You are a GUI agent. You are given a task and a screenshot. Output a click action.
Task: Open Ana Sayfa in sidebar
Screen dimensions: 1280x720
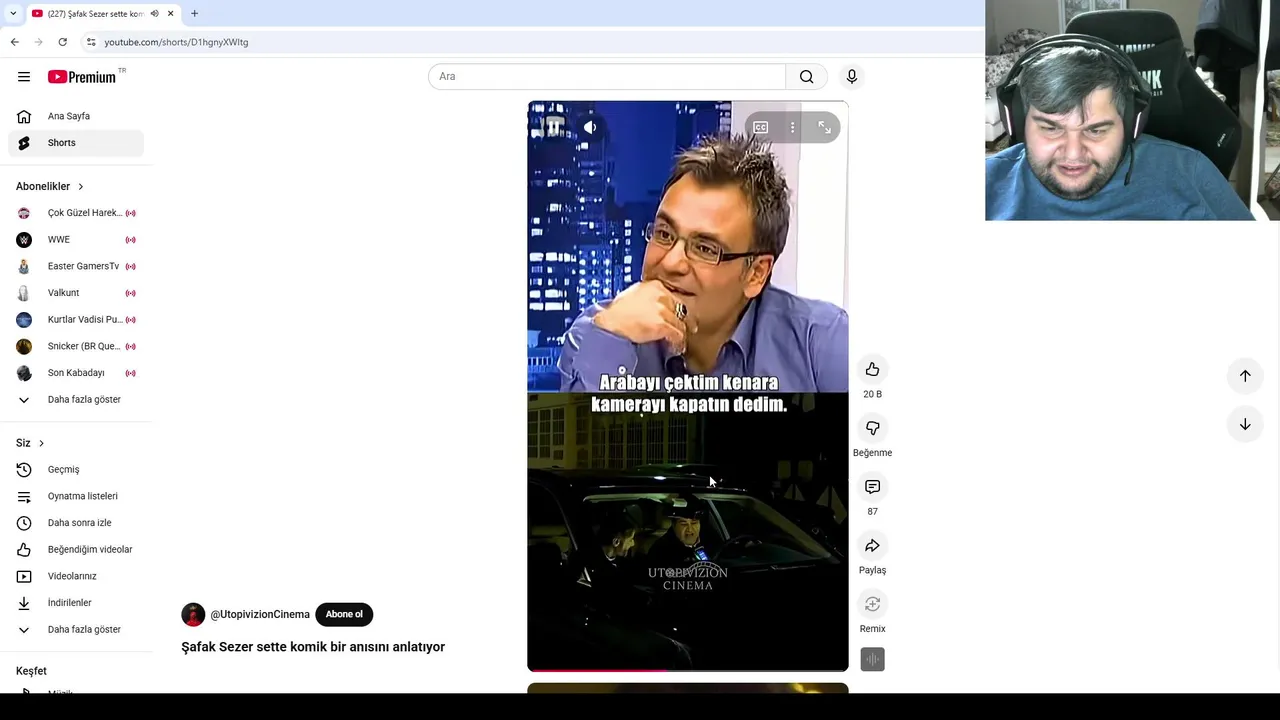(76, 116)
